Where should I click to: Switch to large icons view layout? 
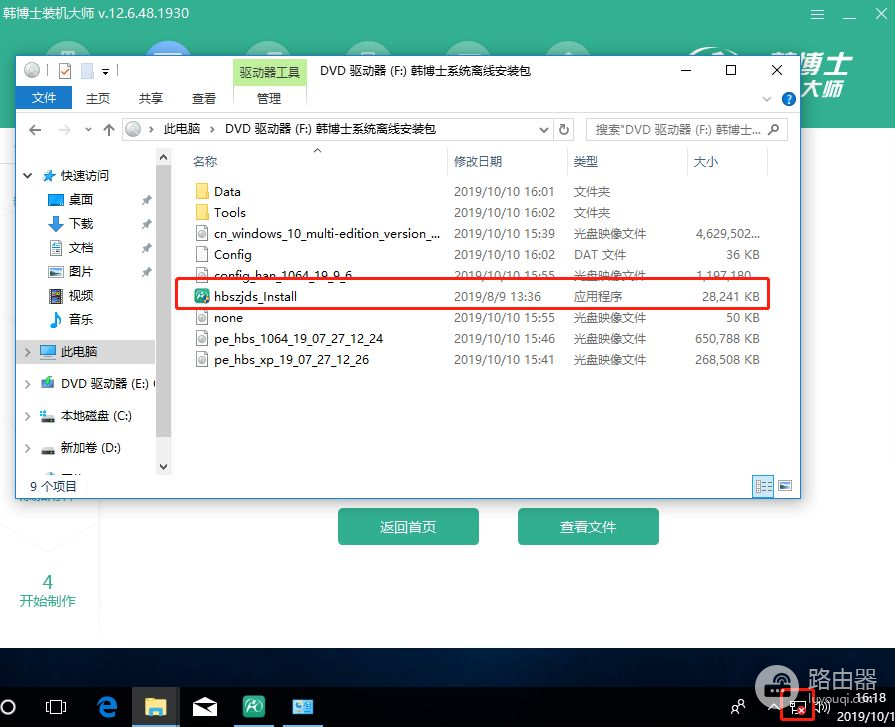pos(785,486)
